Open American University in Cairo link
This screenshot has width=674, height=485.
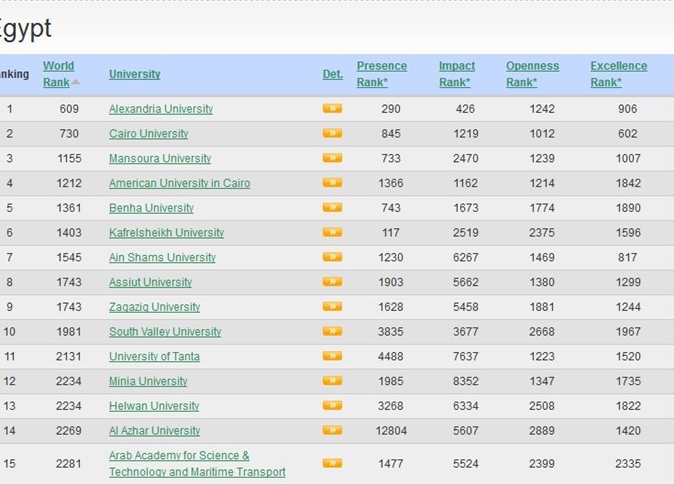(x=179, y=183)
